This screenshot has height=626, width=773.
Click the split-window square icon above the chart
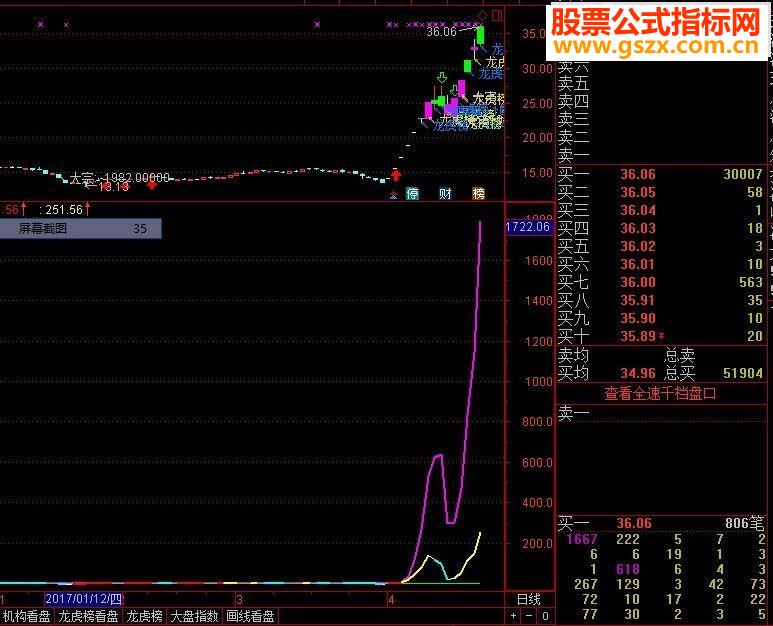[497, 16]
